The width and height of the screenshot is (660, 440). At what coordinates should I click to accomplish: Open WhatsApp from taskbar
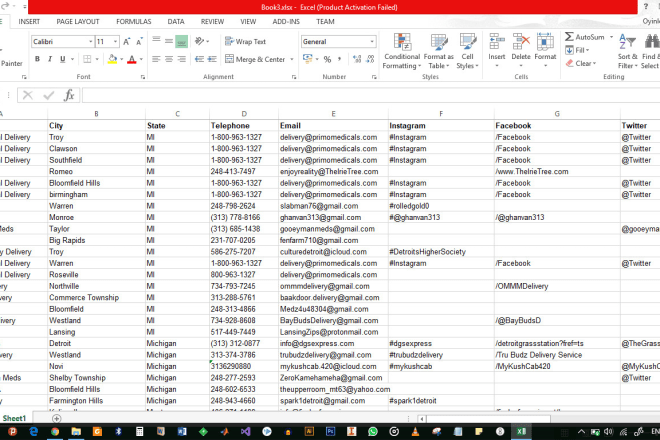373,431
